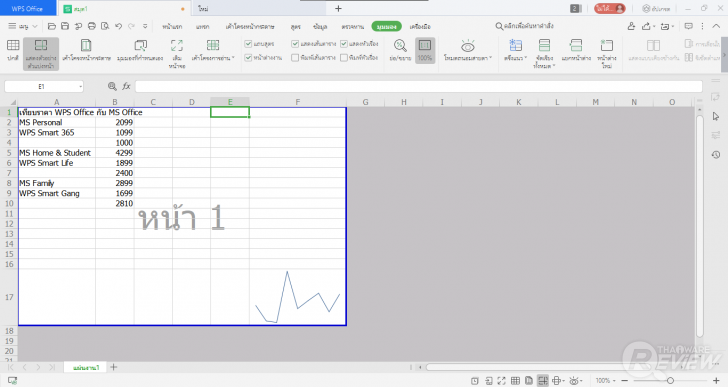This screenshot has width=728, height=387.
Task: Click status bar normal grid view icon
Action: pos(515,381)
